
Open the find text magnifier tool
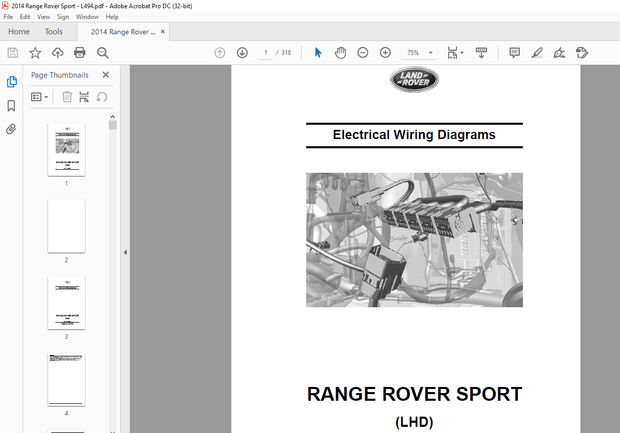[x=102, y=52]
